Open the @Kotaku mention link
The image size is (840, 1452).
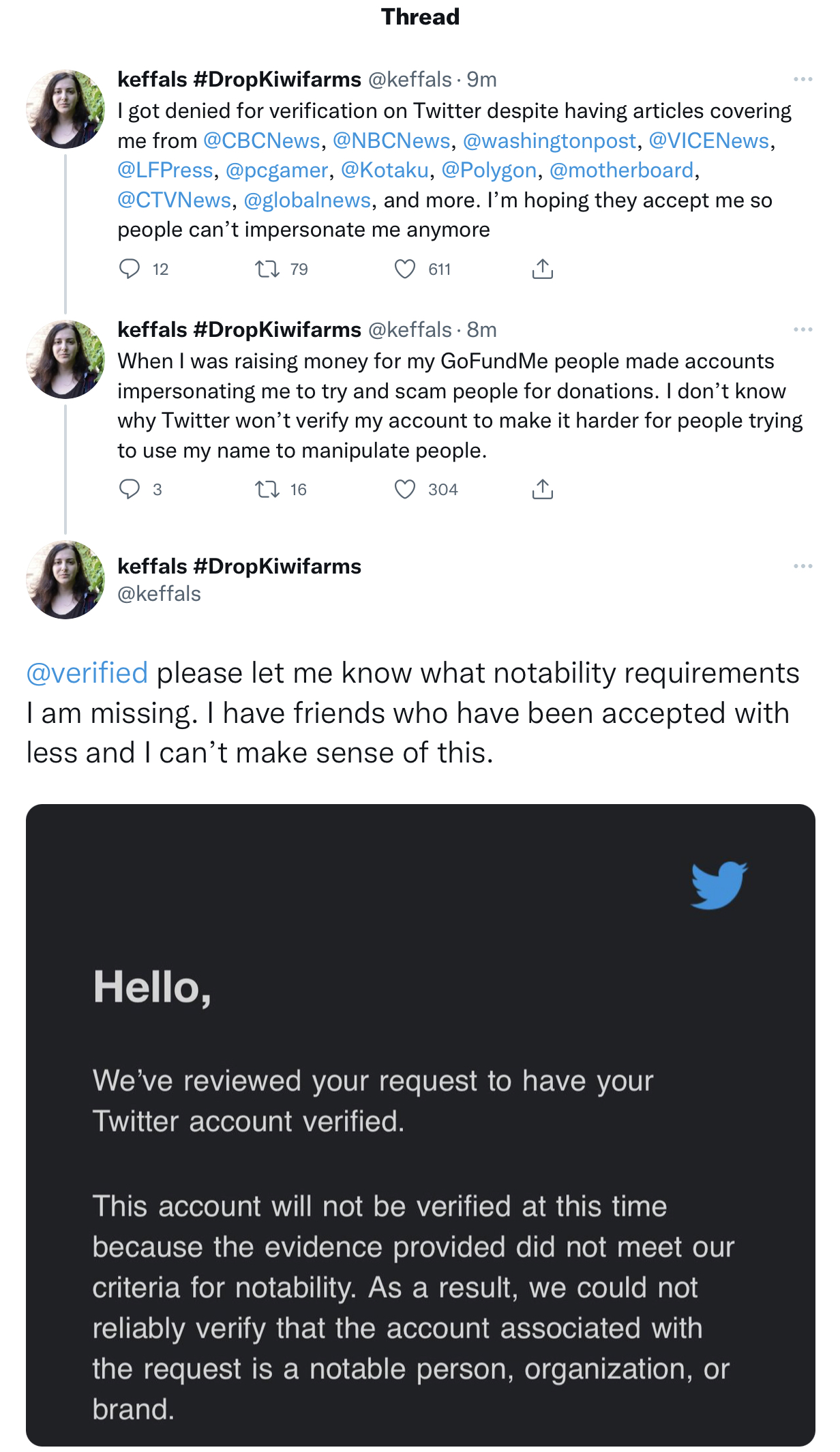pyautogui.click(x=385, y=171)
